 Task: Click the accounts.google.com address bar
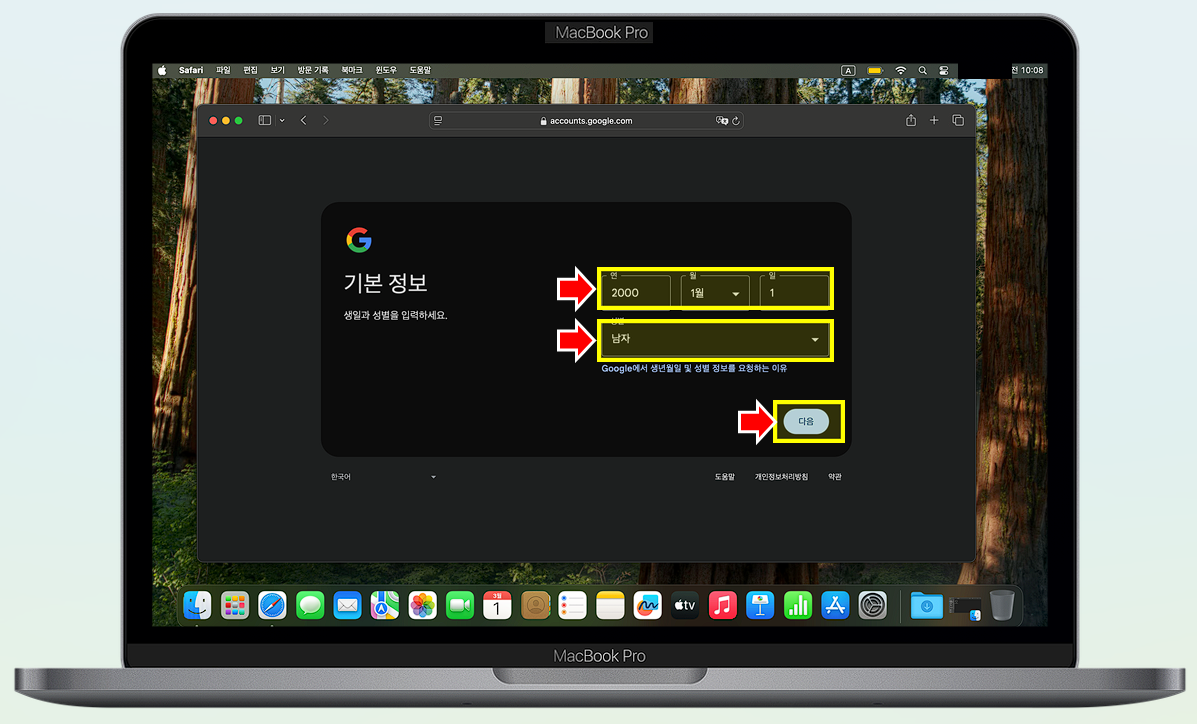586,121
